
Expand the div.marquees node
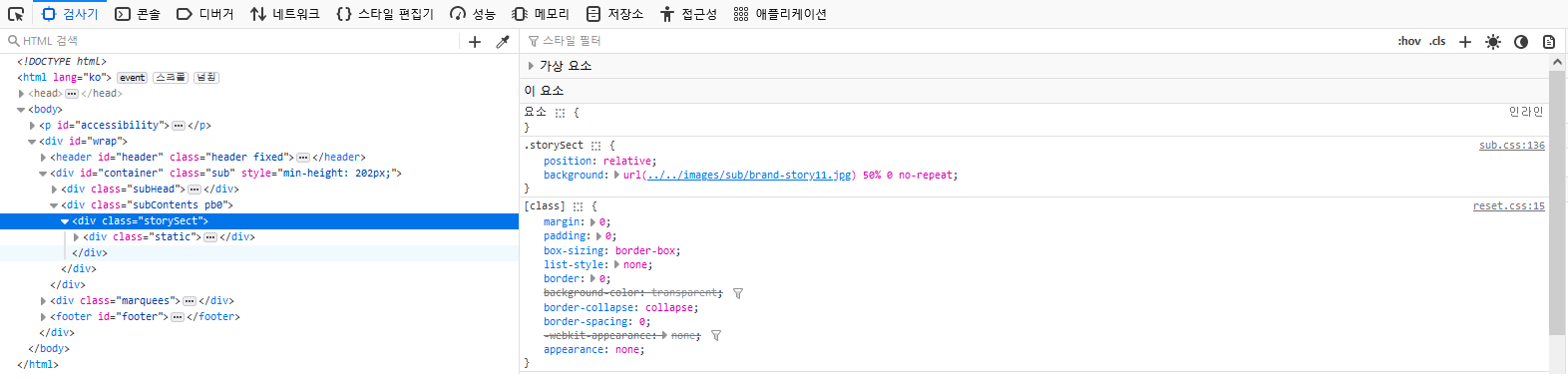[x=43, y=301]
